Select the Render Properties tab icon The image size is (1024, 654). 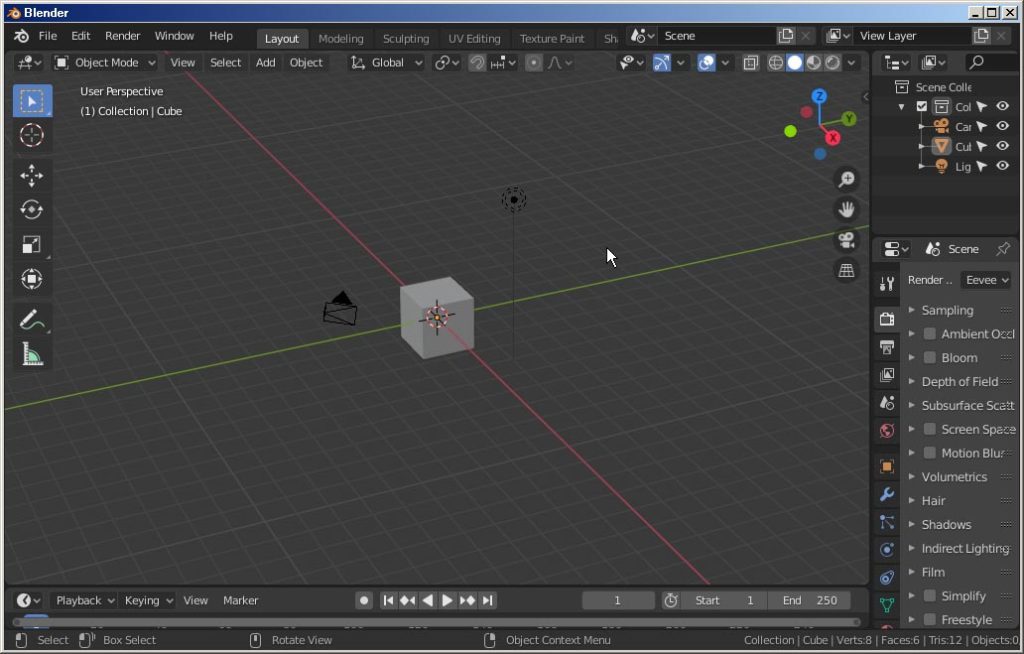tap(886, 318)
